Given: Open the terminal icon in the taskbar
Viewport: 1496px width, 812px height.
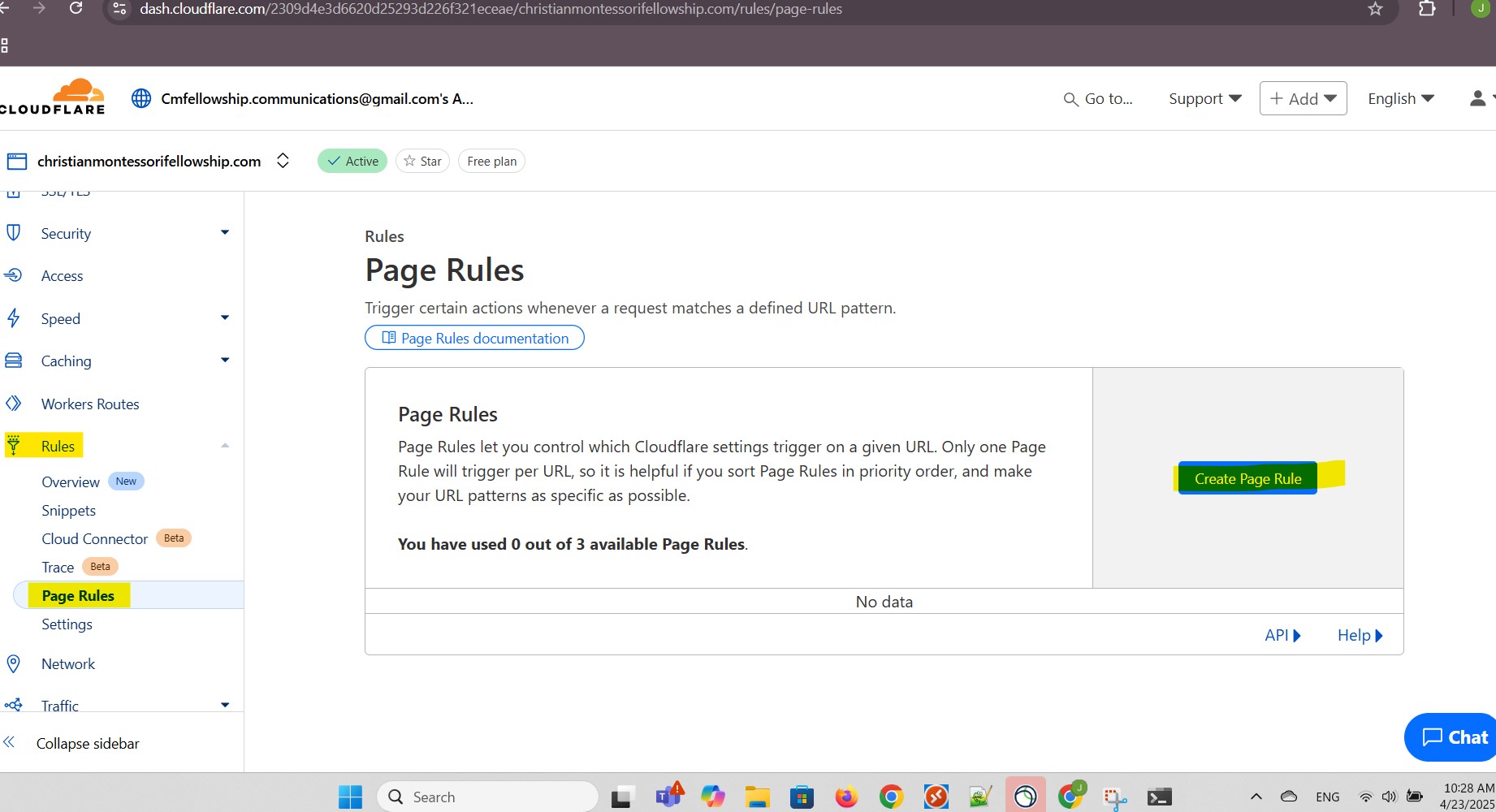Looking at the screenshot, I should [1159, 797].
